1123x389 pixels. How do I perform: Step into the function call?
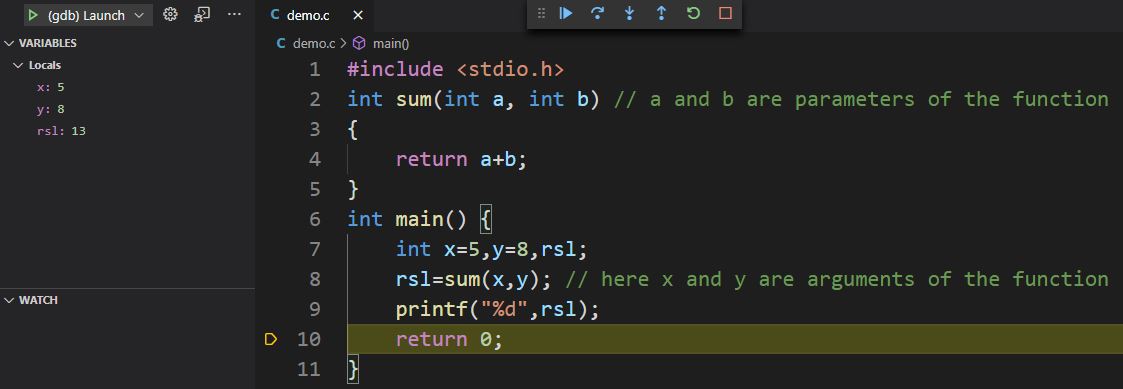[x=630, y=13]
